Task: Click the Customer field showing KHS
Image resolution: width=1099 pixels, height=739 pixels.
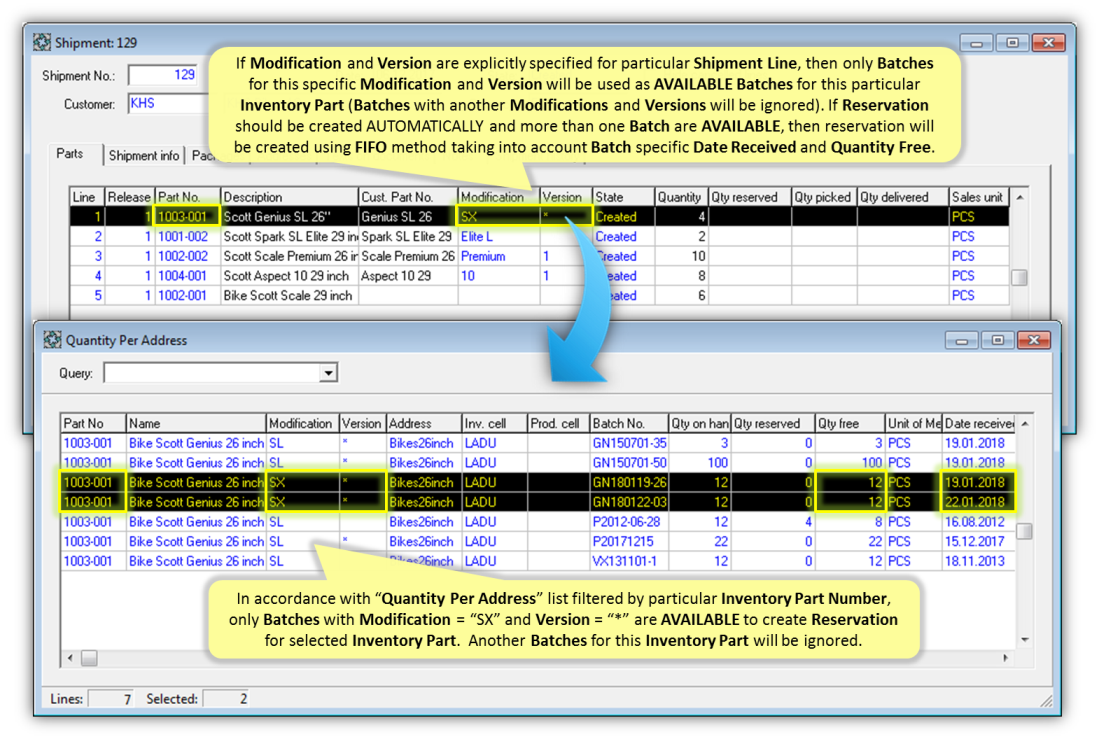Action: click(x=168, y=104)
